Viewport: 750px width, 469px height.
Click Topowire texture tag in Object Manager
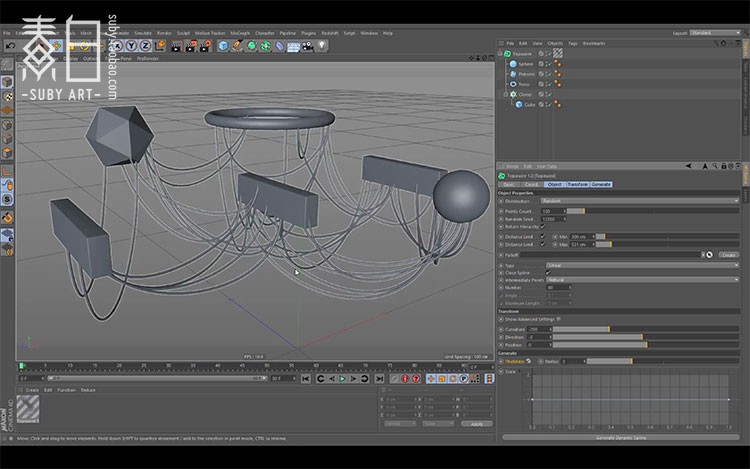pyautogui.click(x=558, y=53)
